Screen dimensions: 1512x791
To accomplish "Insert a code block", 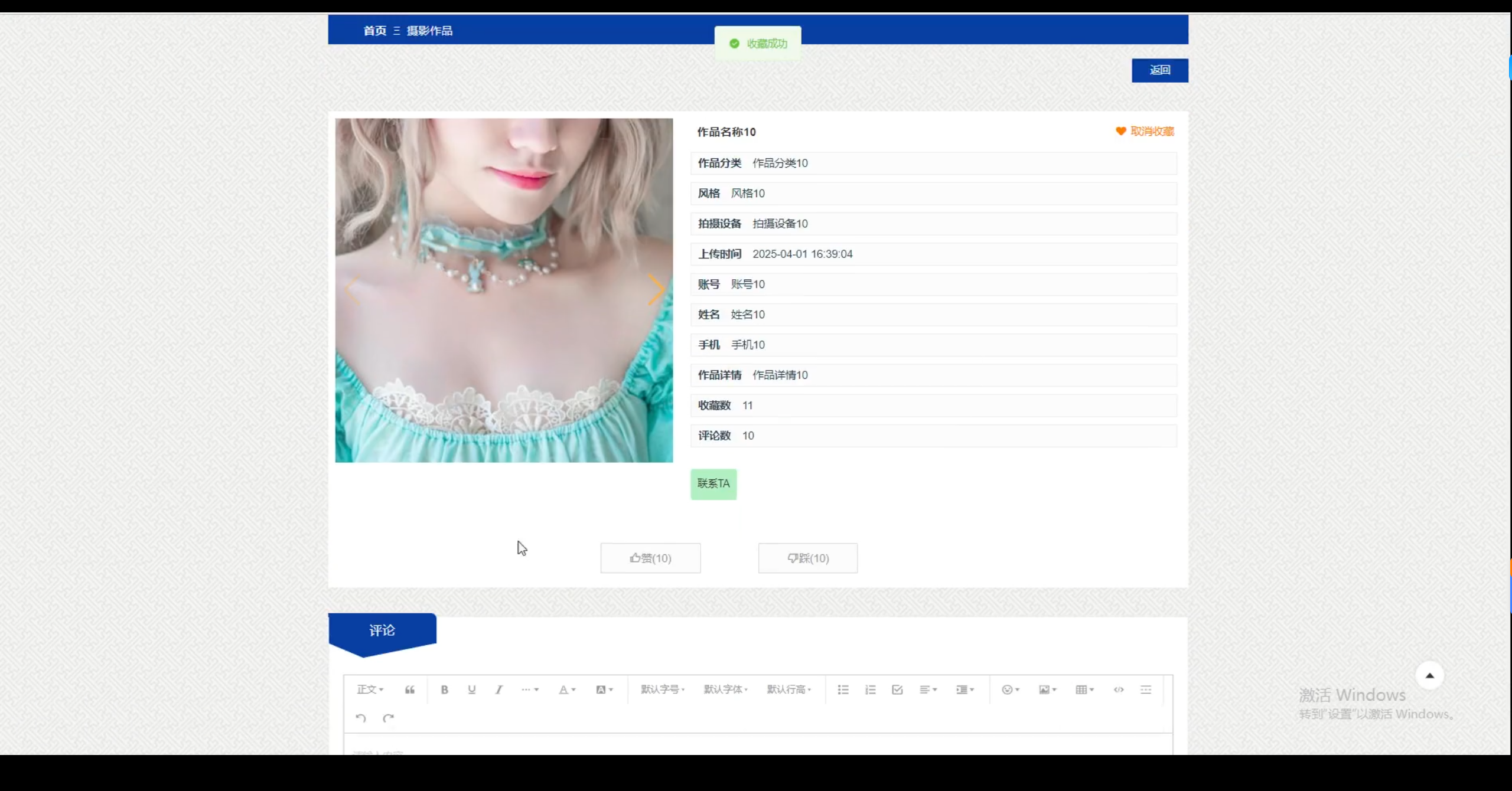I will point(1118,689).
